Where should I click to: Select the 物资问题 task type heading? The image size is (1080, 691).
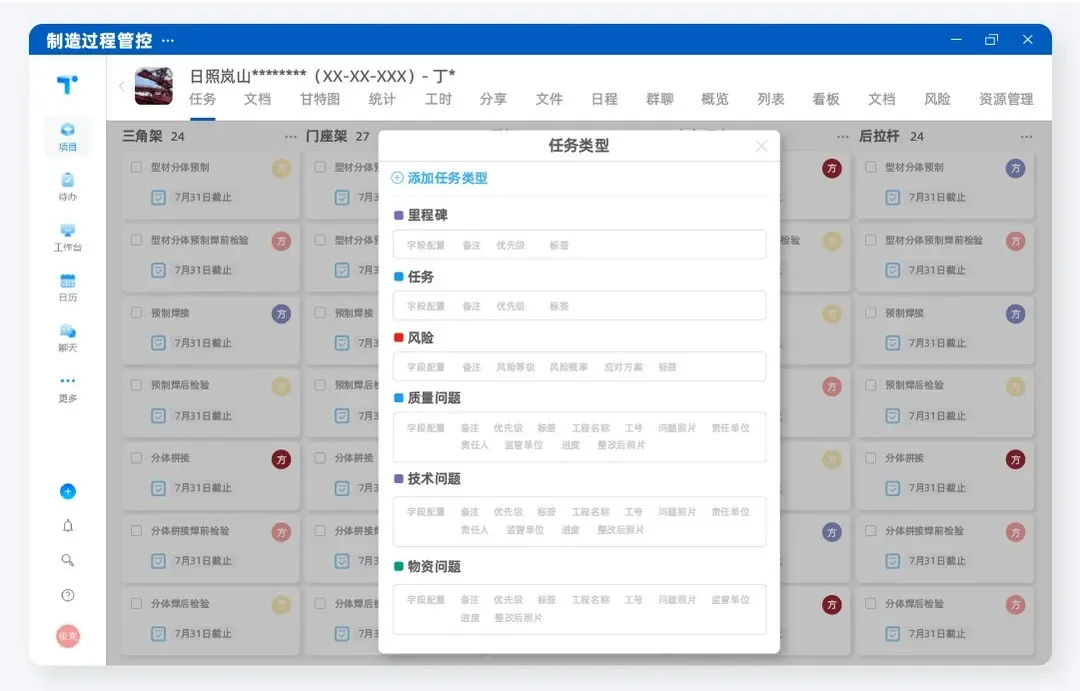(x=434, y=566)
